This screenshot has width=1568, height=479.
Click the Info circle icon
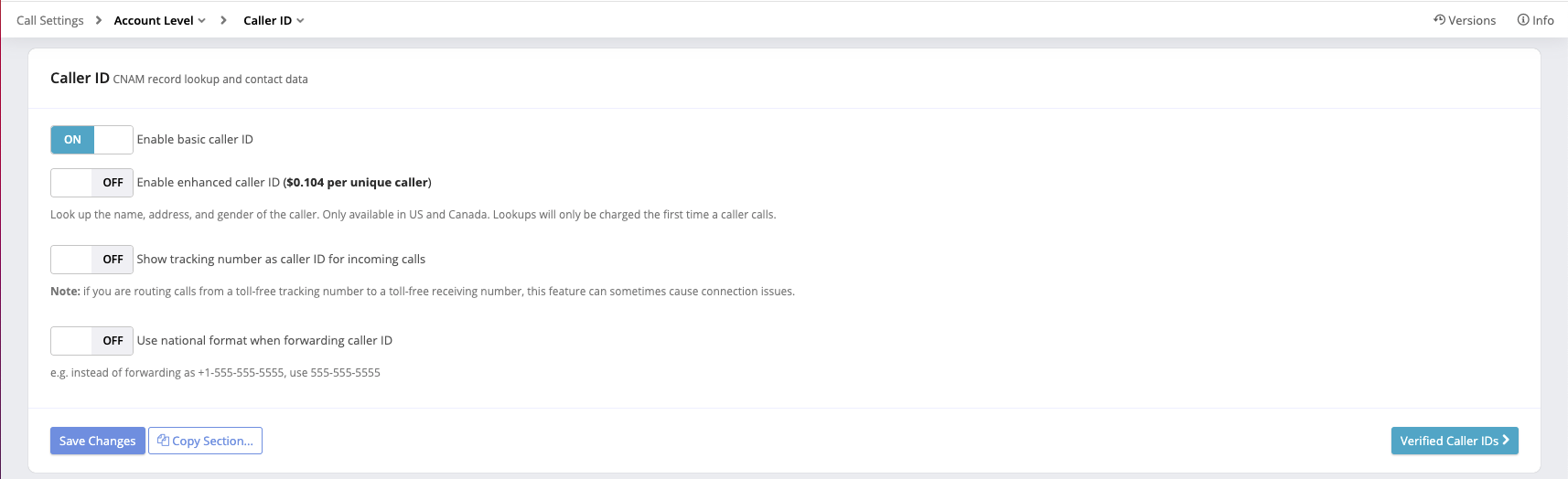point(1523,20)
